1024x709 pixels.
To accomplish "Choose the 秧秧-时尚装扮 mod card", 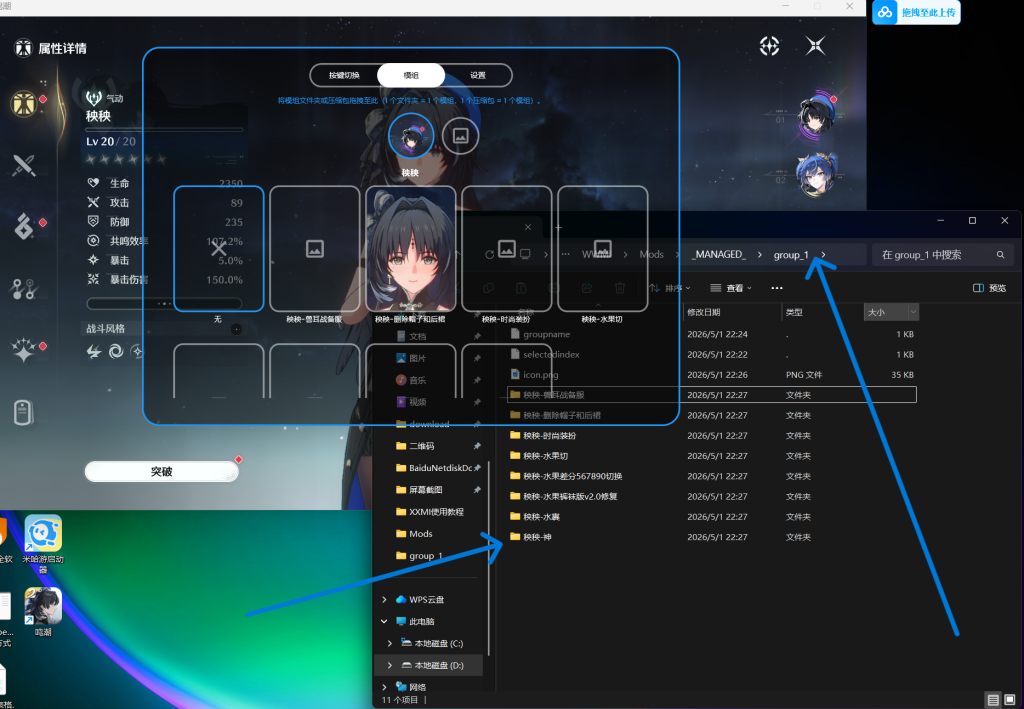I will [507, 249].
